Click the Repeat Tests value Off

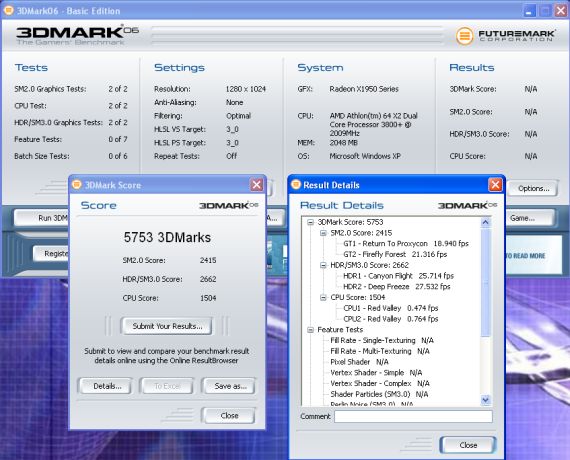pyautogui.click(x=231, y=156)
